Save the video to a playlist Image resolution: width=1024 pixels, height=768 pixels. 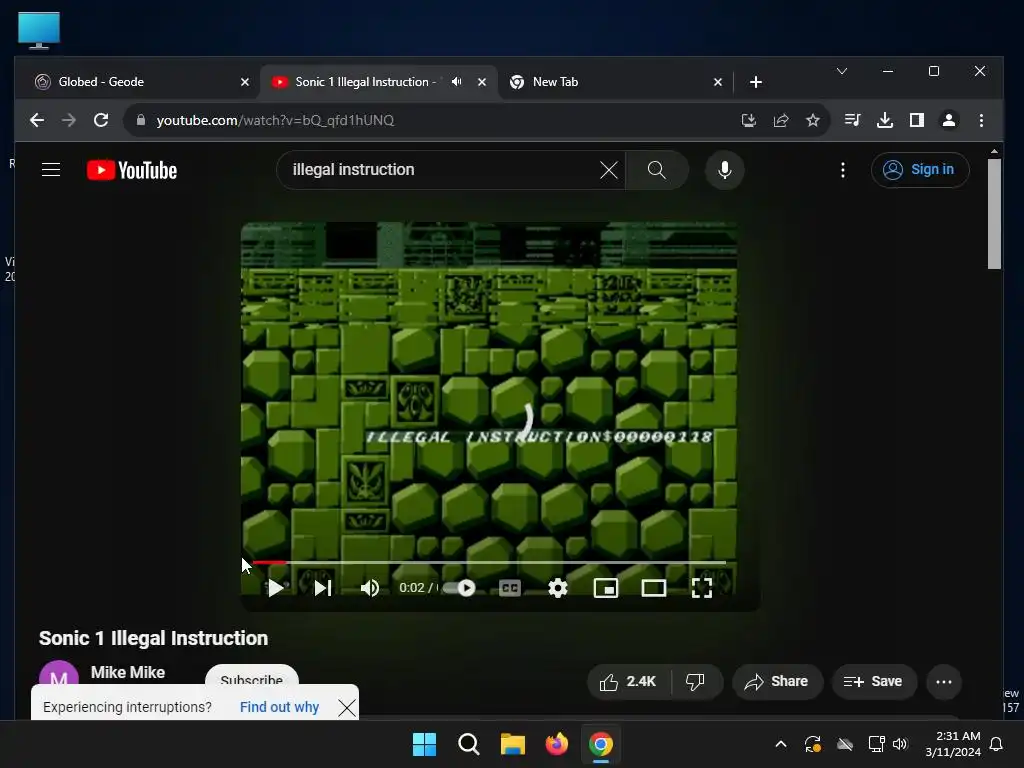click(874, 682)
